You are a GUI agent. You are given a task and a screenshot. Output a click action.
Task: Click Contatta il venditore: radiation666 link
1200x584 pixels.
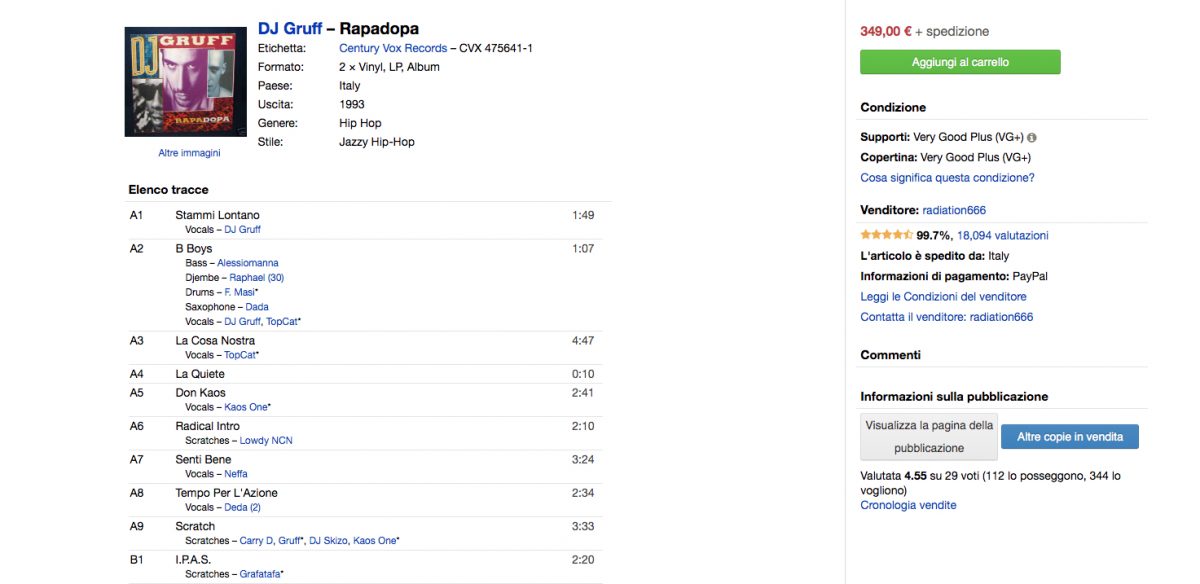point(946,317)
